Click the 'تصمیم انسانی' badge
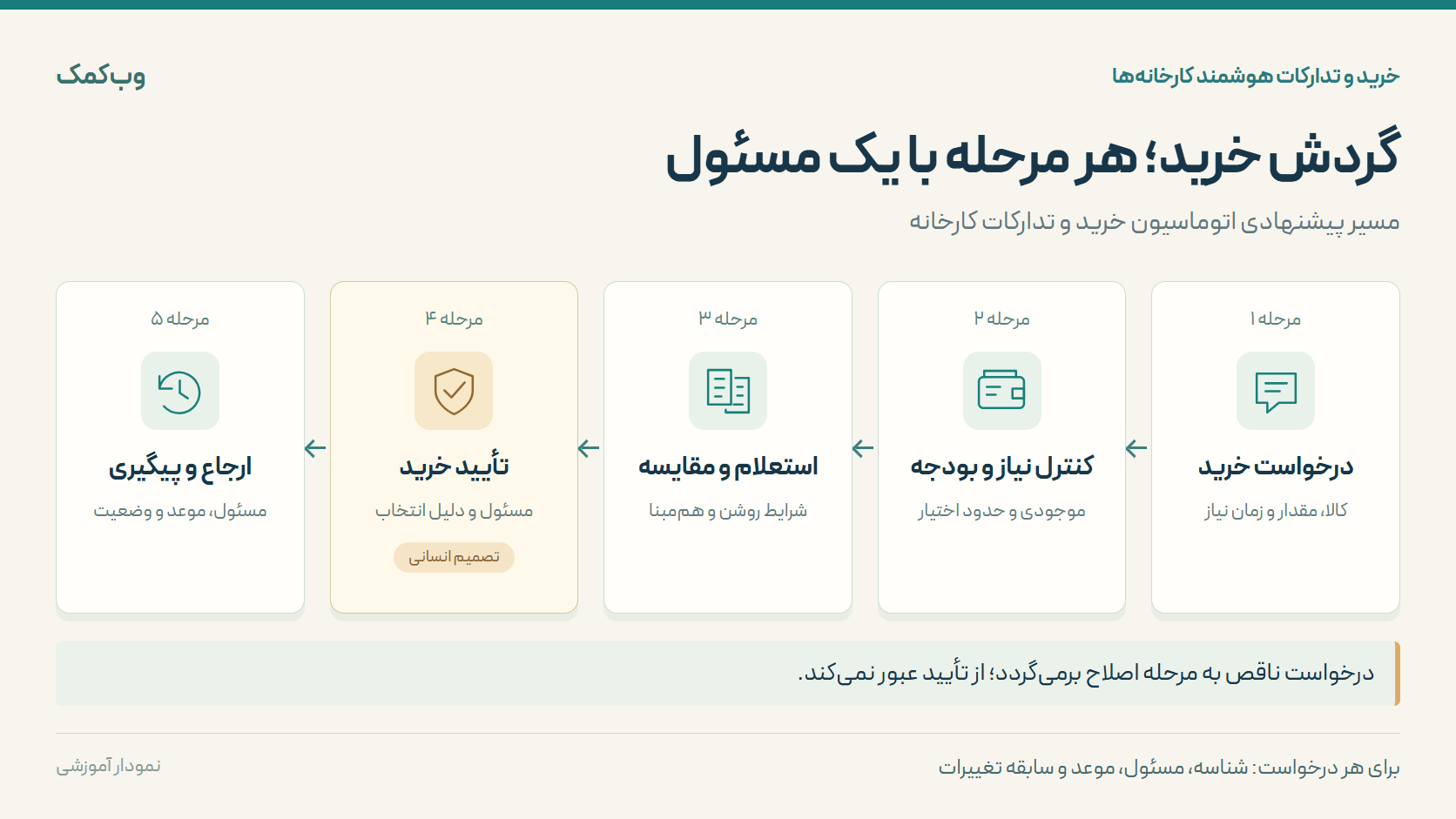 tap(454, 557)
